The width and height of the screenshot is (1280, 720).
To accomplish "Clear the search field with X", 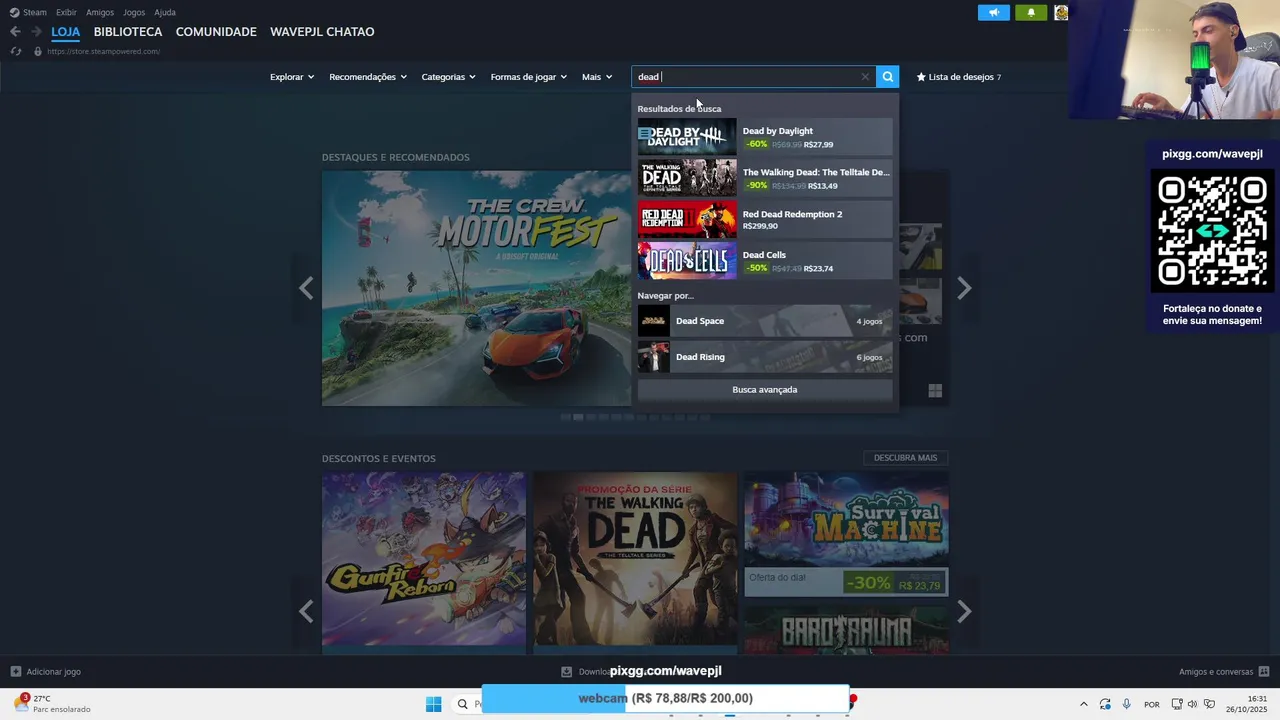I will 865,77.
